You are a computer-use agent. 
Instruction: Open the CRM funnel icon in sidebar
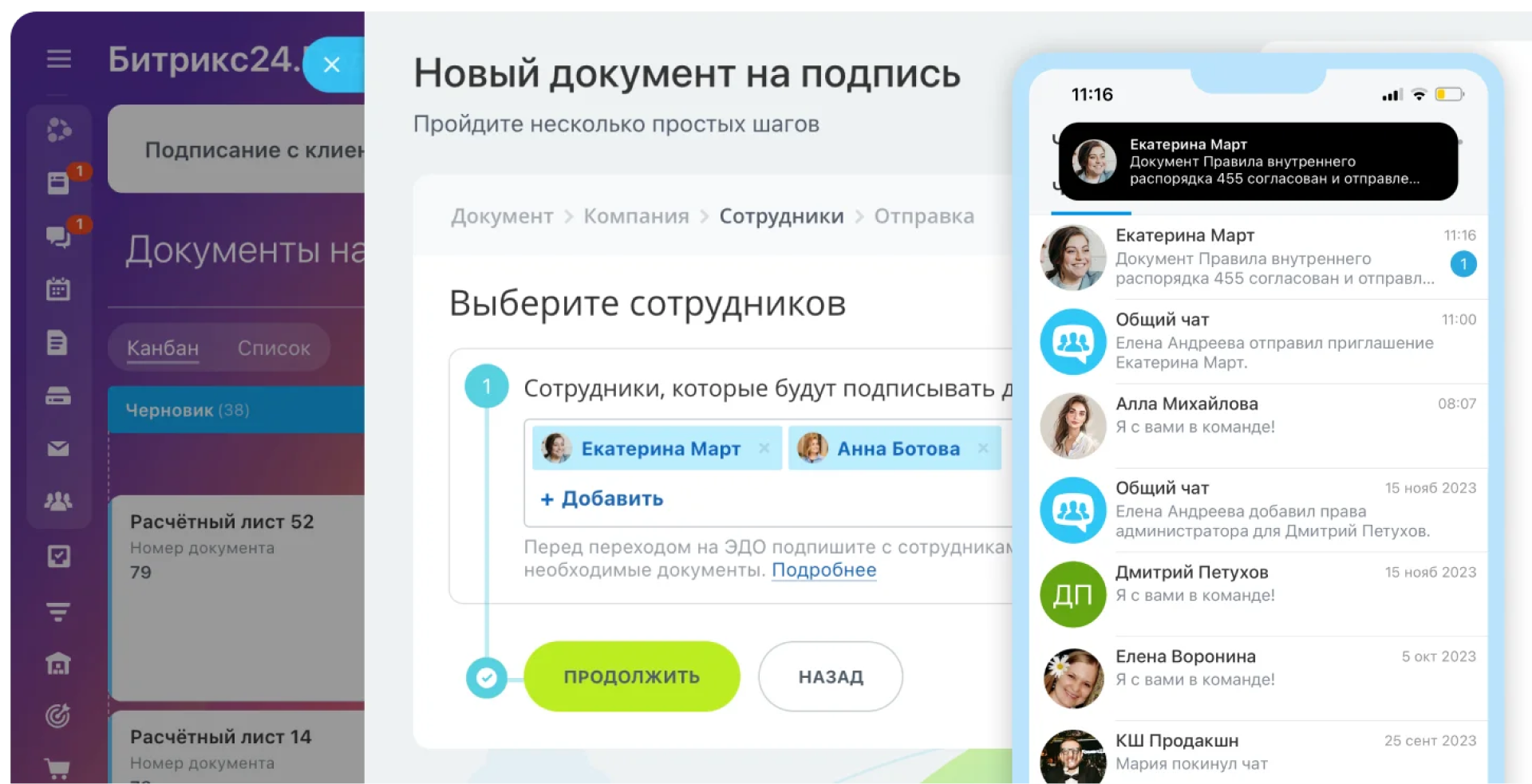58,612
